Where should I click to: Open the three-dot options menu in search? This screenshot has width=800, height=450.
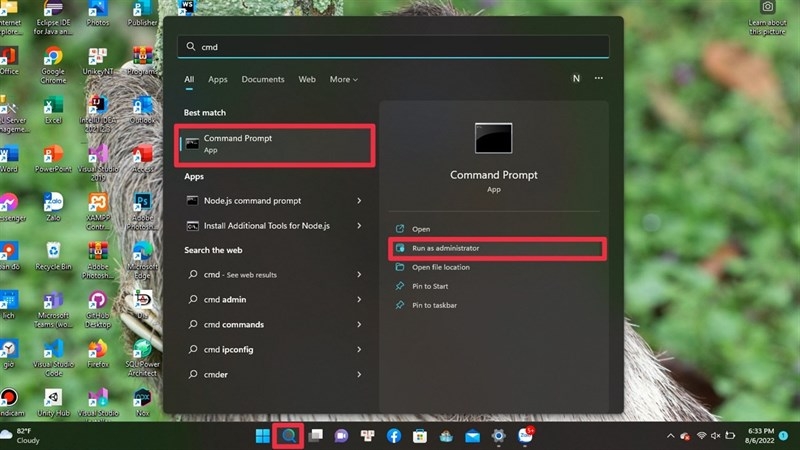[599, 78]
